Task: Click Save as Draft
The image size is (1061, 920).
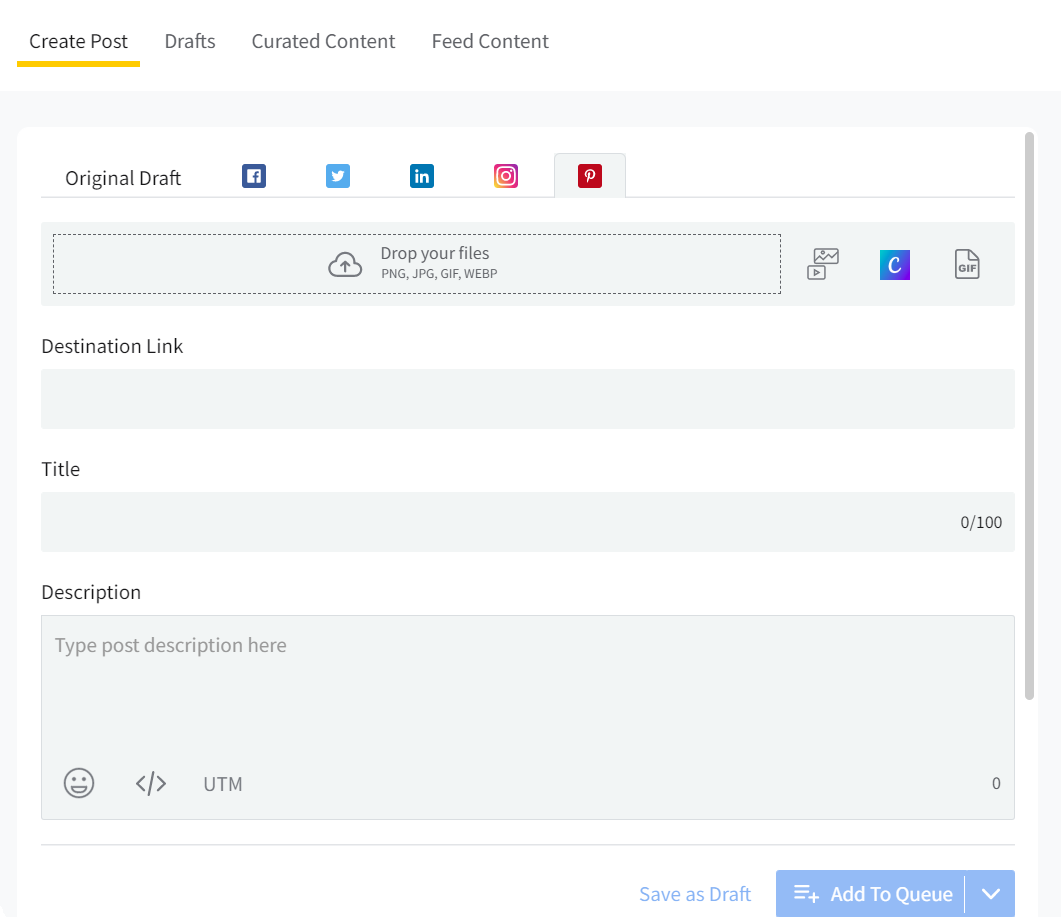Action: coord(695,893)
